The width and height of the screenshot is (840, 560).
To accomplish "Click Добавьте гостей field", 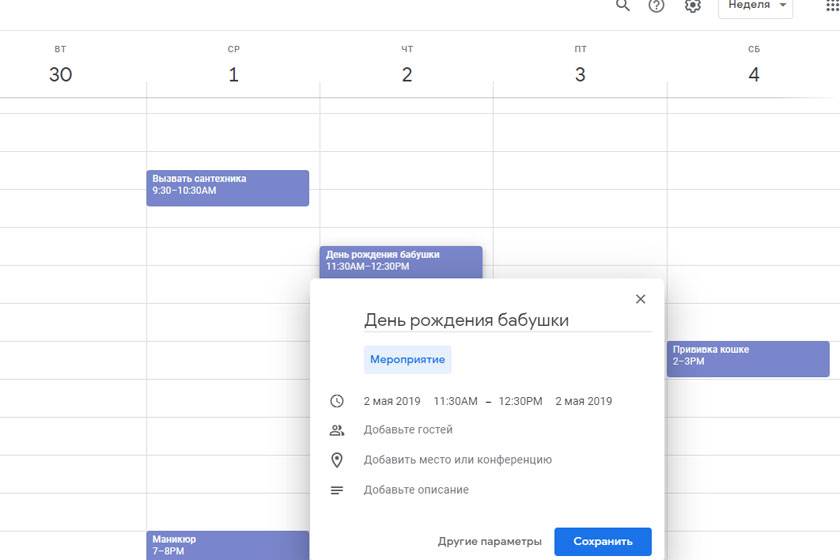I will [x=408, y=430].
